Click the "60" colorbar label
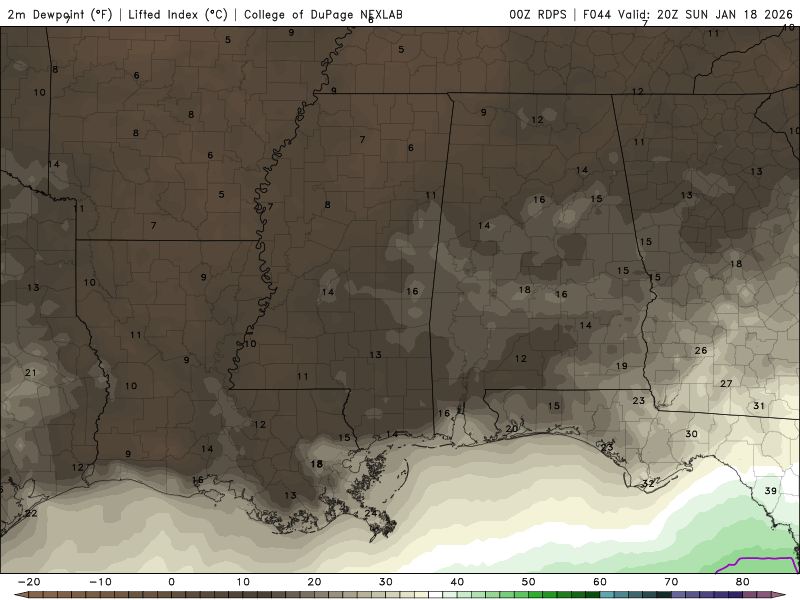The image size is (800, 600). click(600, 582)
